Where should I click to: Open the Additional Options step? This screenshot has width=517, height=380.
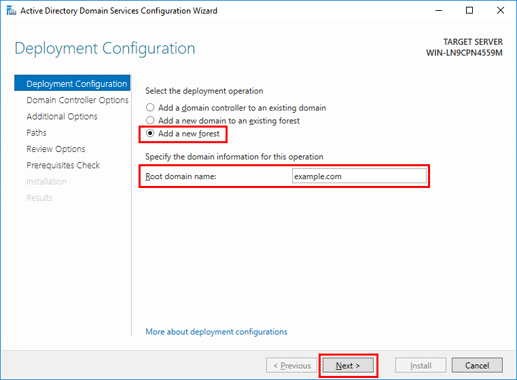pyautogui.click(x=62, y=116)
